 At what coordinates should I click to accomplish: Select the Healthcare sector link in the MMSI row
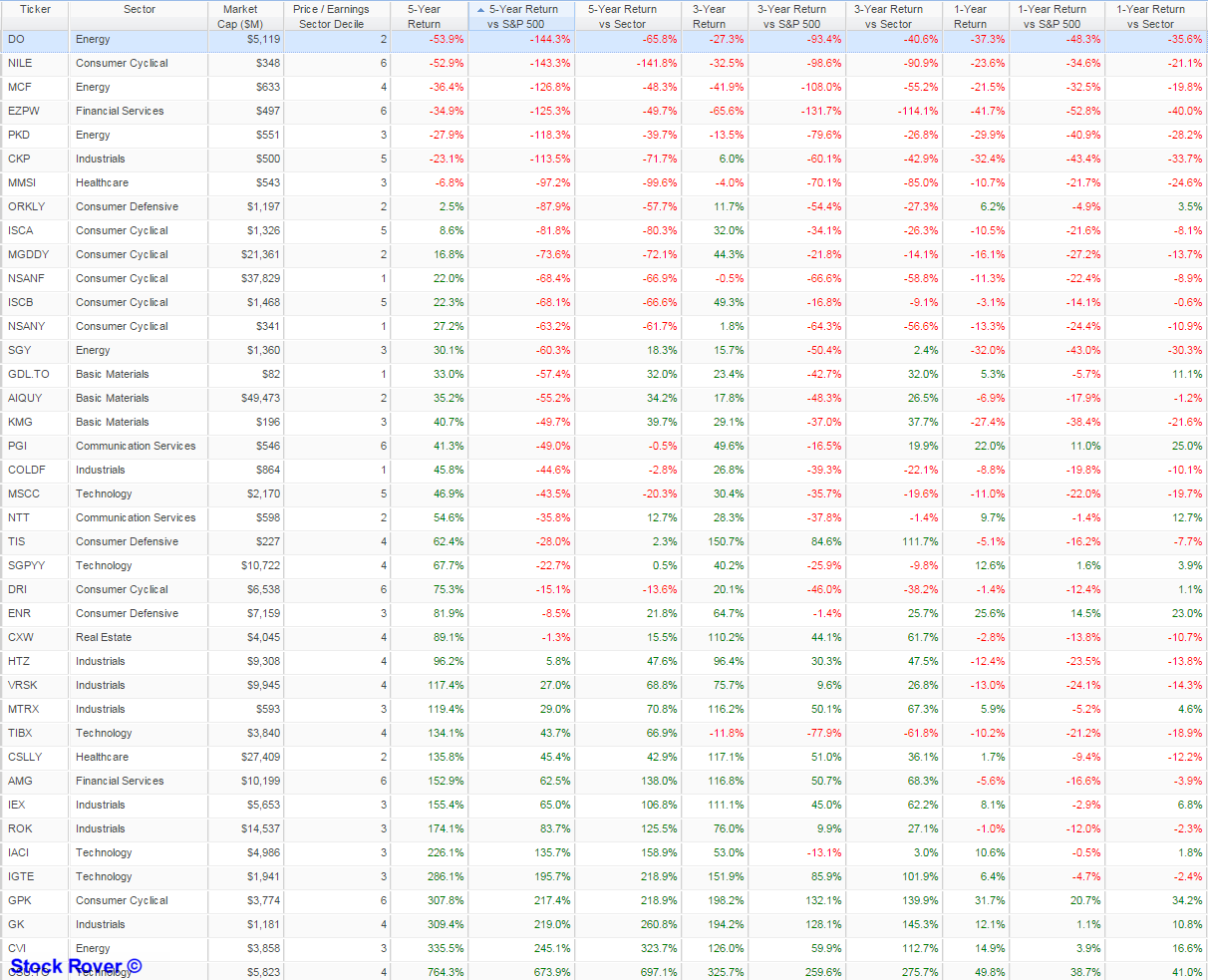pyautogui.click(x=102, y=182)
